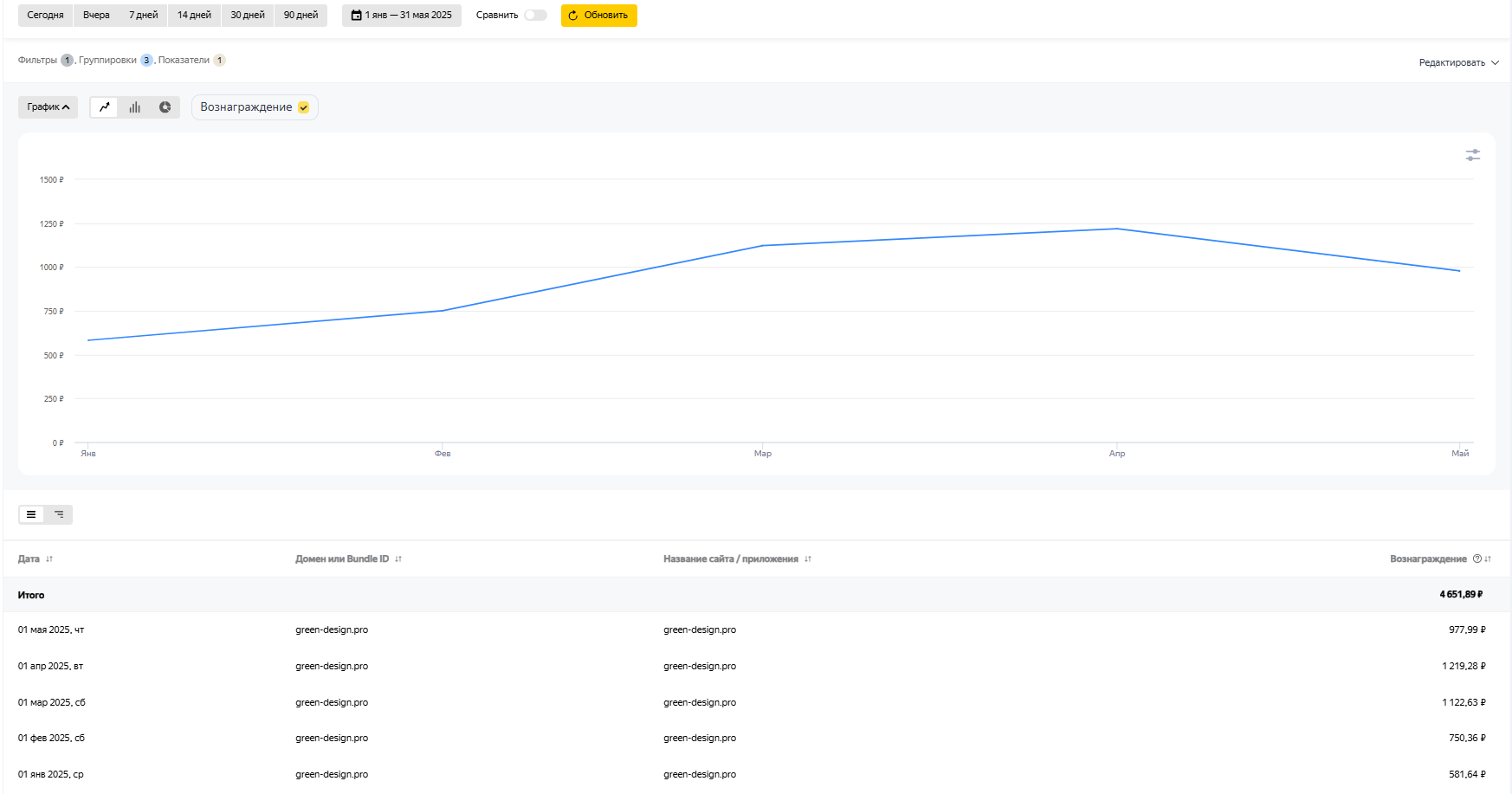
Task: Select the 7 дней period tab
Action: (x=144, y=16)
